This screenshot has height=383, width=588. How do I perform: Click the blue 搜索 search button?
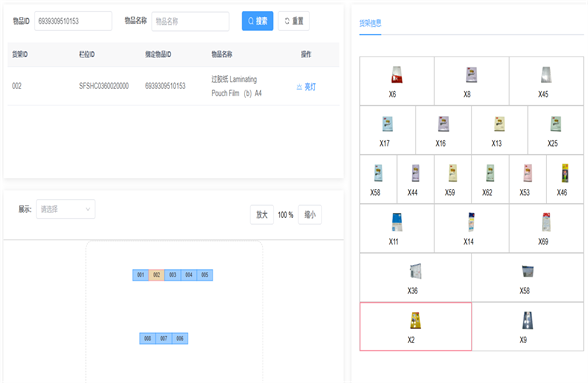(257, 21)
